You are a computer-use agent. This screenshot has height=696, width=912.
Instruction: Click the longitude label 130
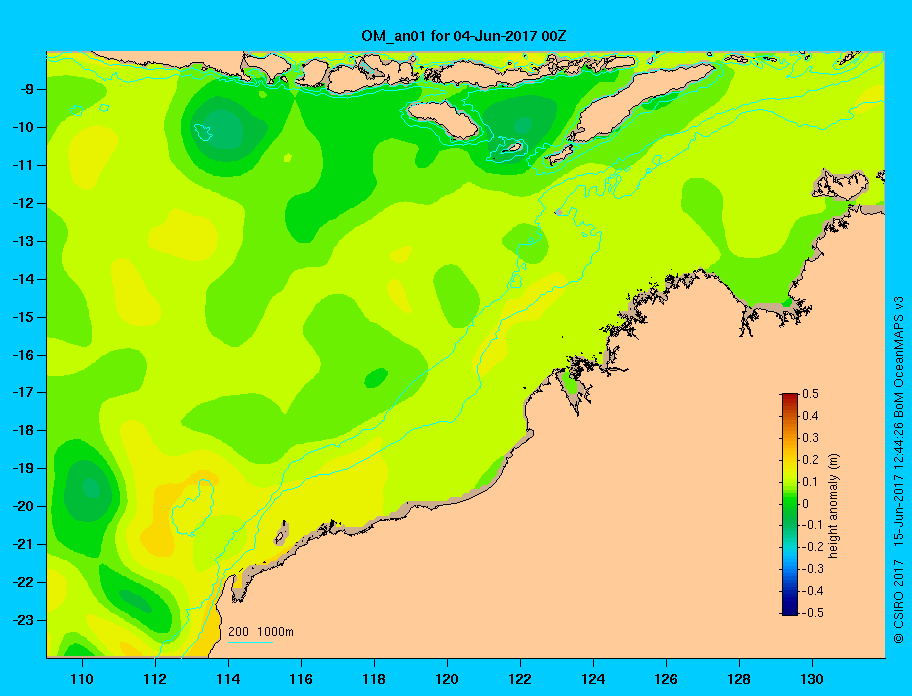812,679
